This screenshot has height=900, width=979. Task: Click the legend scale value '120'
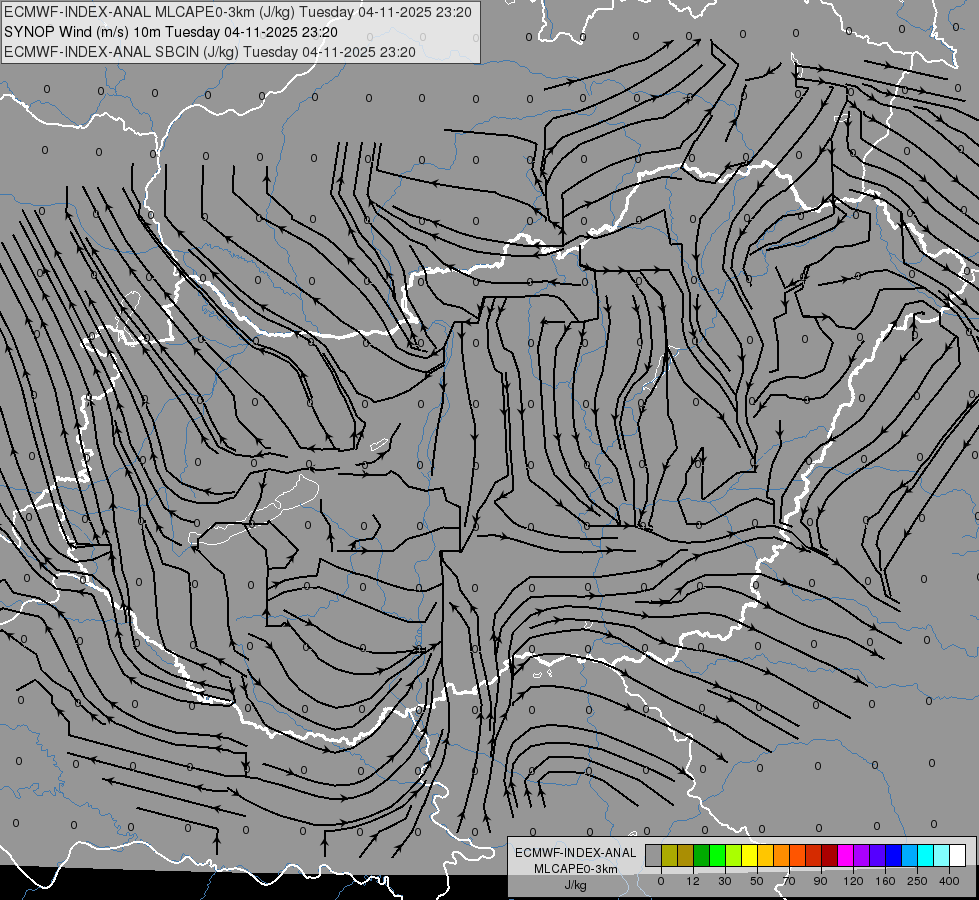pos(853,881)
